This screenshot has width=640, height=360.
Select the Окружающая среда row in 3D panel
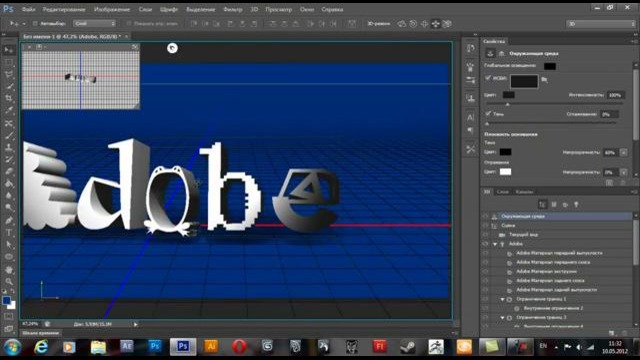(562, 216)
